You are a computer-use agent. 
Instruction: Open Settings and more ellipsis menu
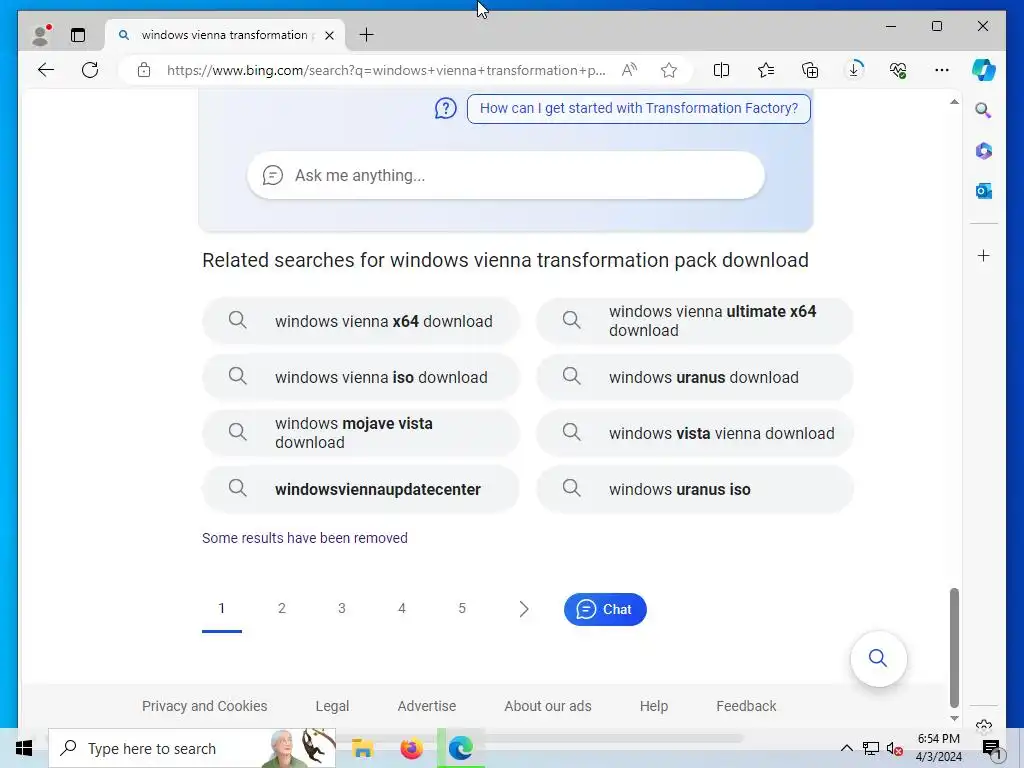coord(942,70)
